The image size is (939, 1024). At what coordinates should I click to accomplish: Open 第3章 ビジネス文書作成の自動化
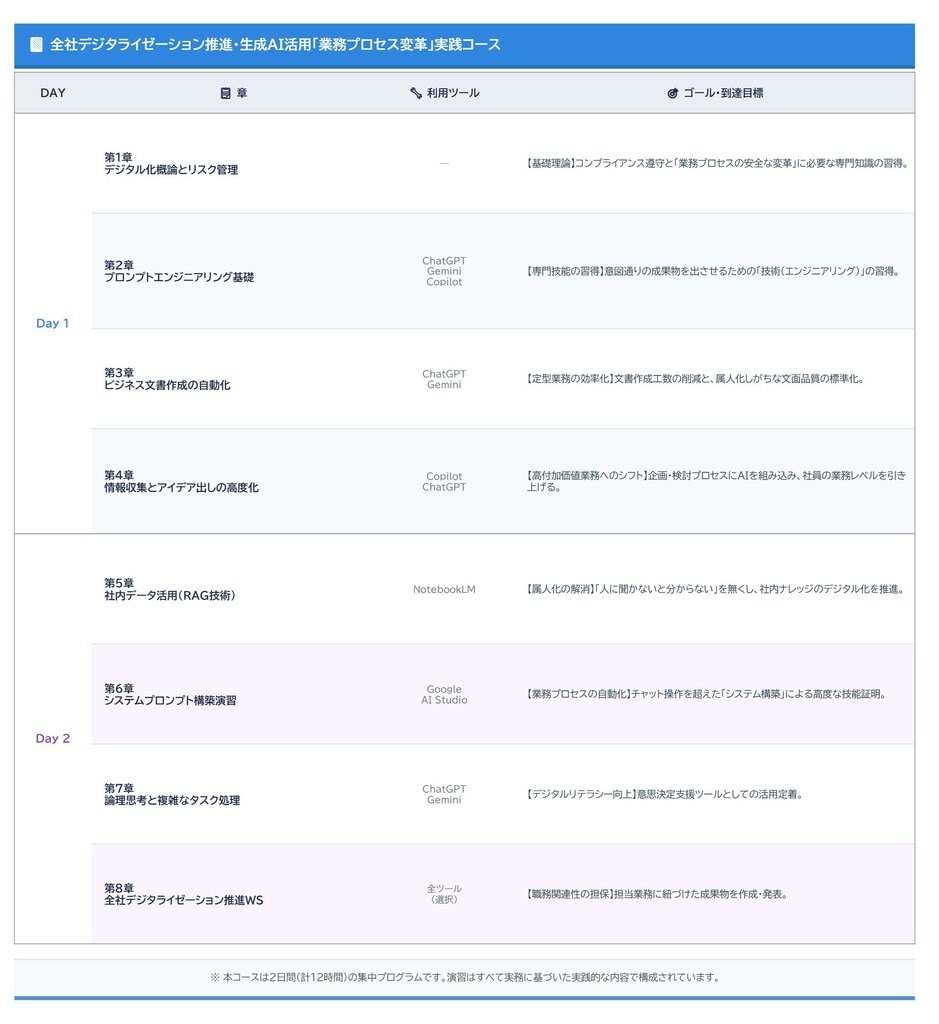167,379
